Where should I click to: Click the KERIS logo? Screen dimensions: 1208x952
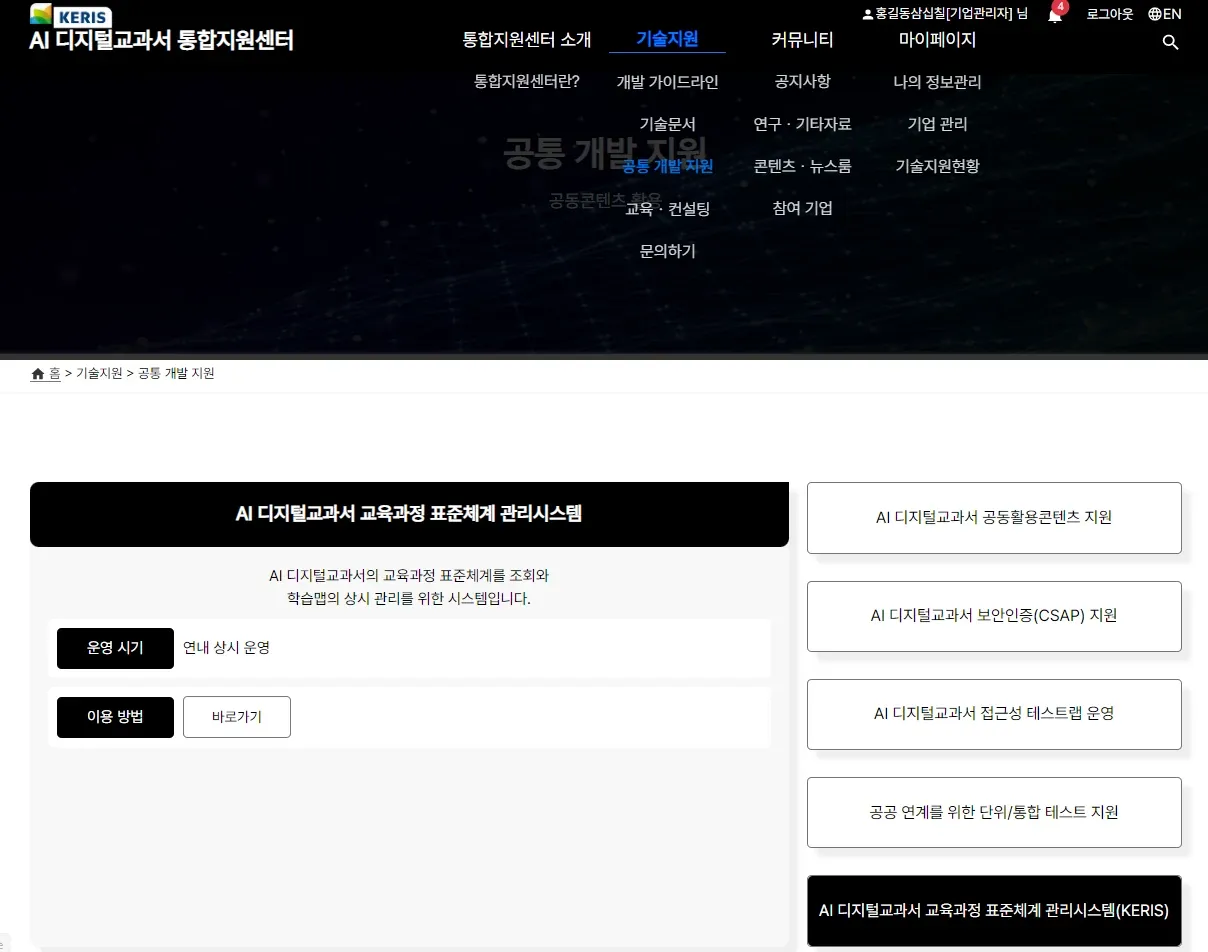(x=70, y=15)
